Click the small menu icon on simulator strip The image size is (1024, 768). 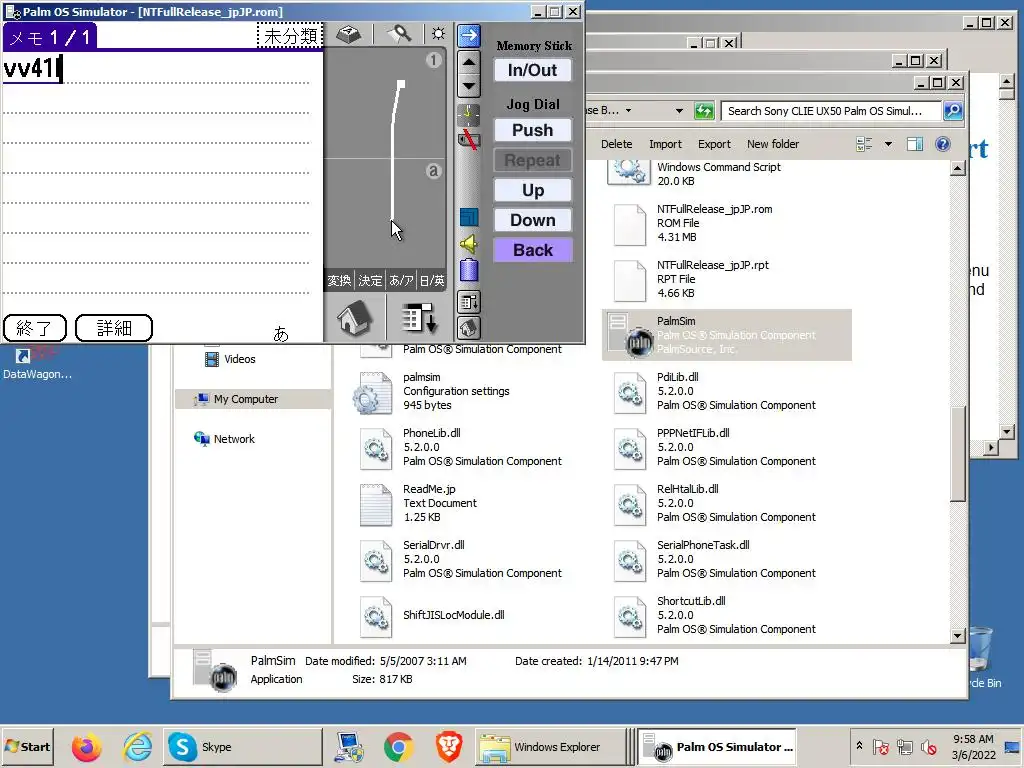coord(469,302)
